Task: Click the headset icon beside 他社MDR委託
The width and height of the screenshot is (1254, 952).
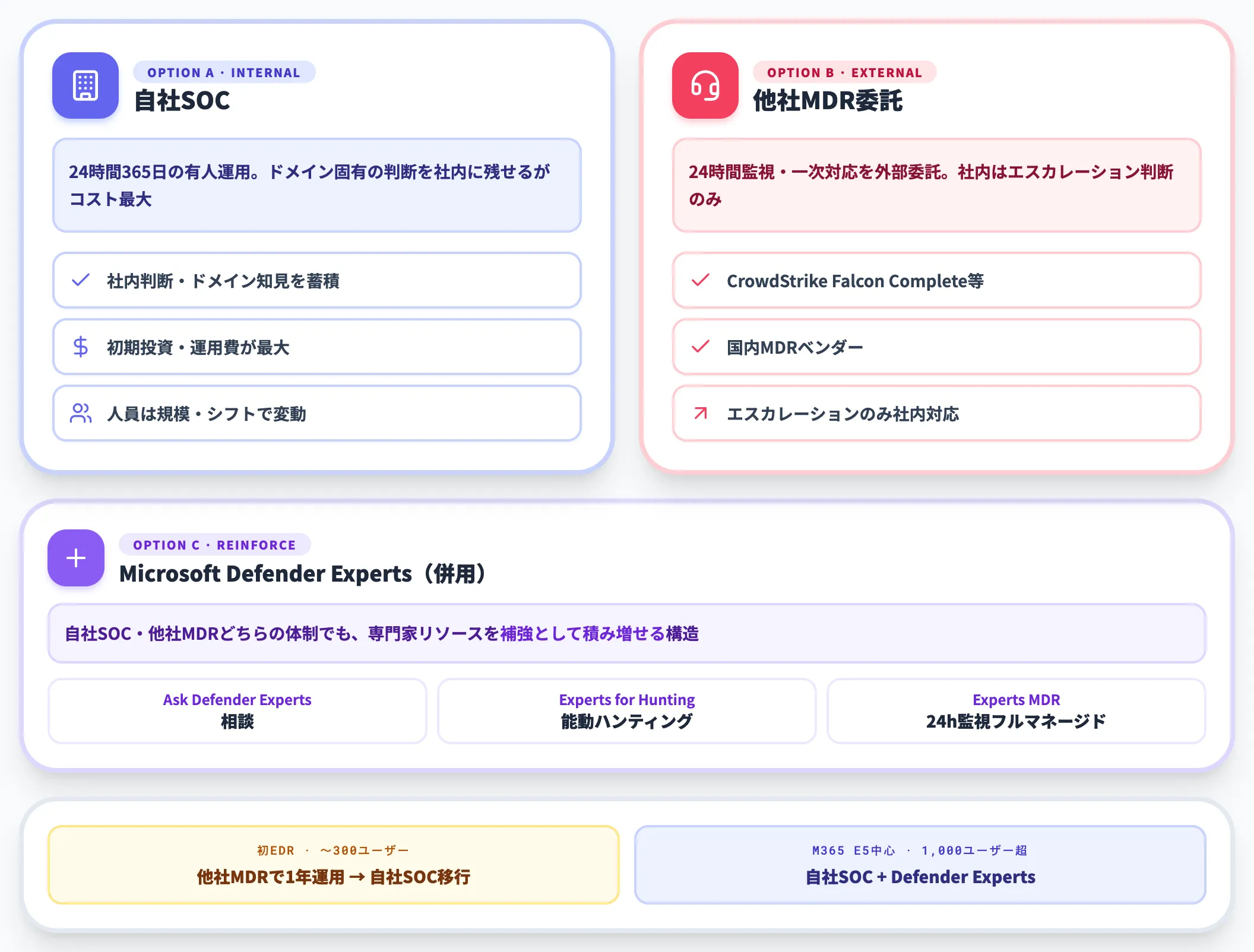Action: (705, 85)
